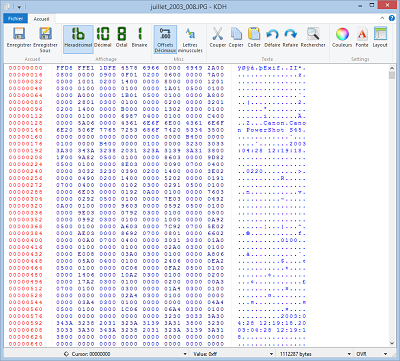Click offset 00000320 in the address column
Screen dimensions: 400x361
(x=26, y=206)
